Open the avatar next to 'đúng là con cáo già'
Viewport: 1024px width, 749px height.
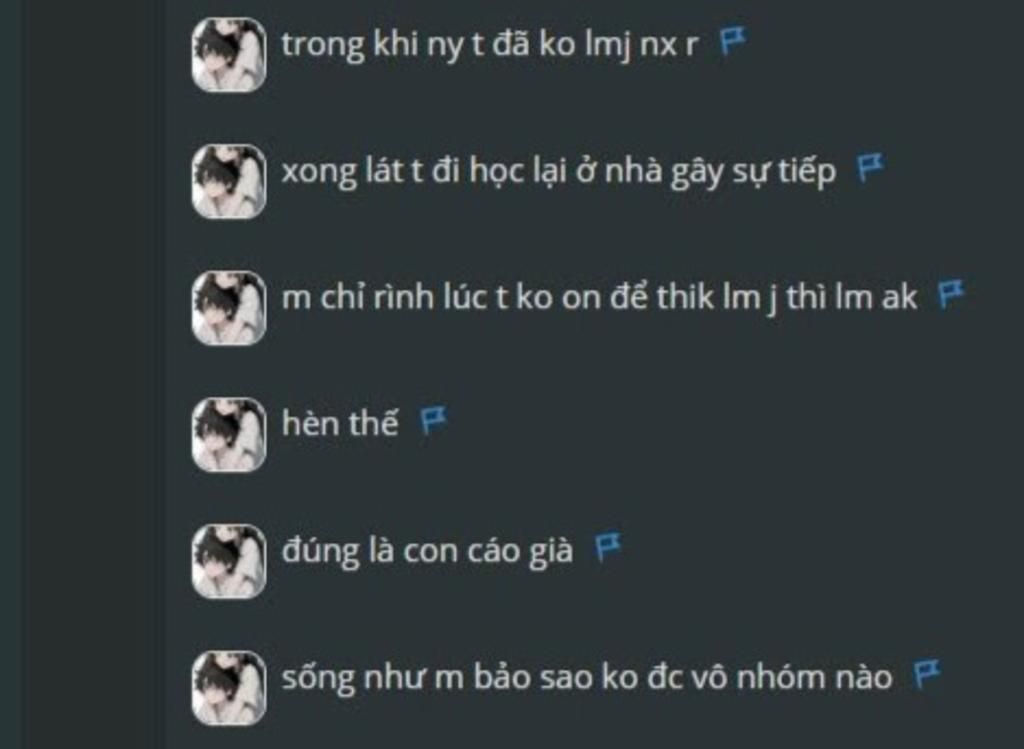pos(229,562)
